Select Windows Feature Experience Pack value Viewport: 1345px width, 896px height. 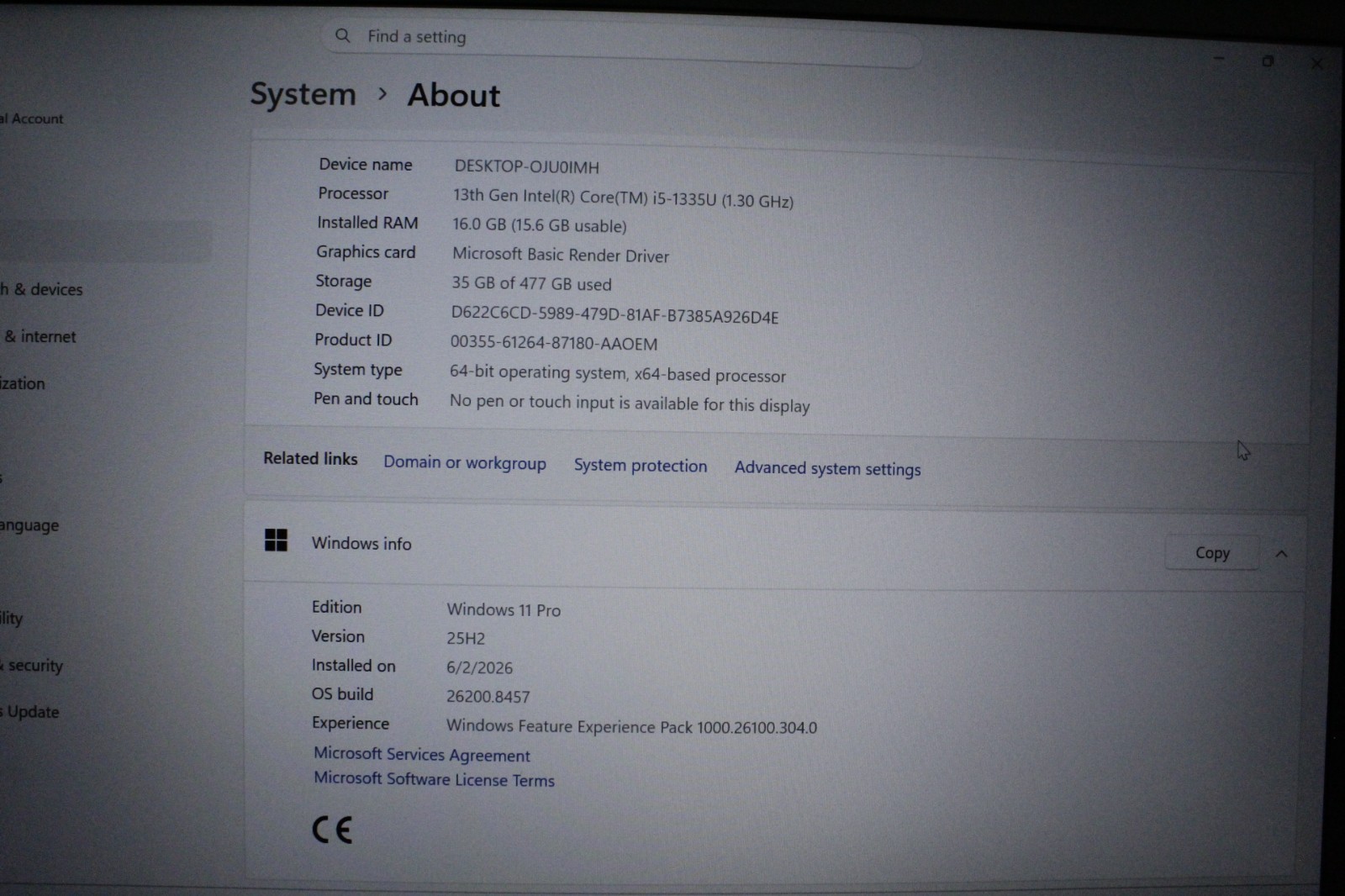[631, 726]
